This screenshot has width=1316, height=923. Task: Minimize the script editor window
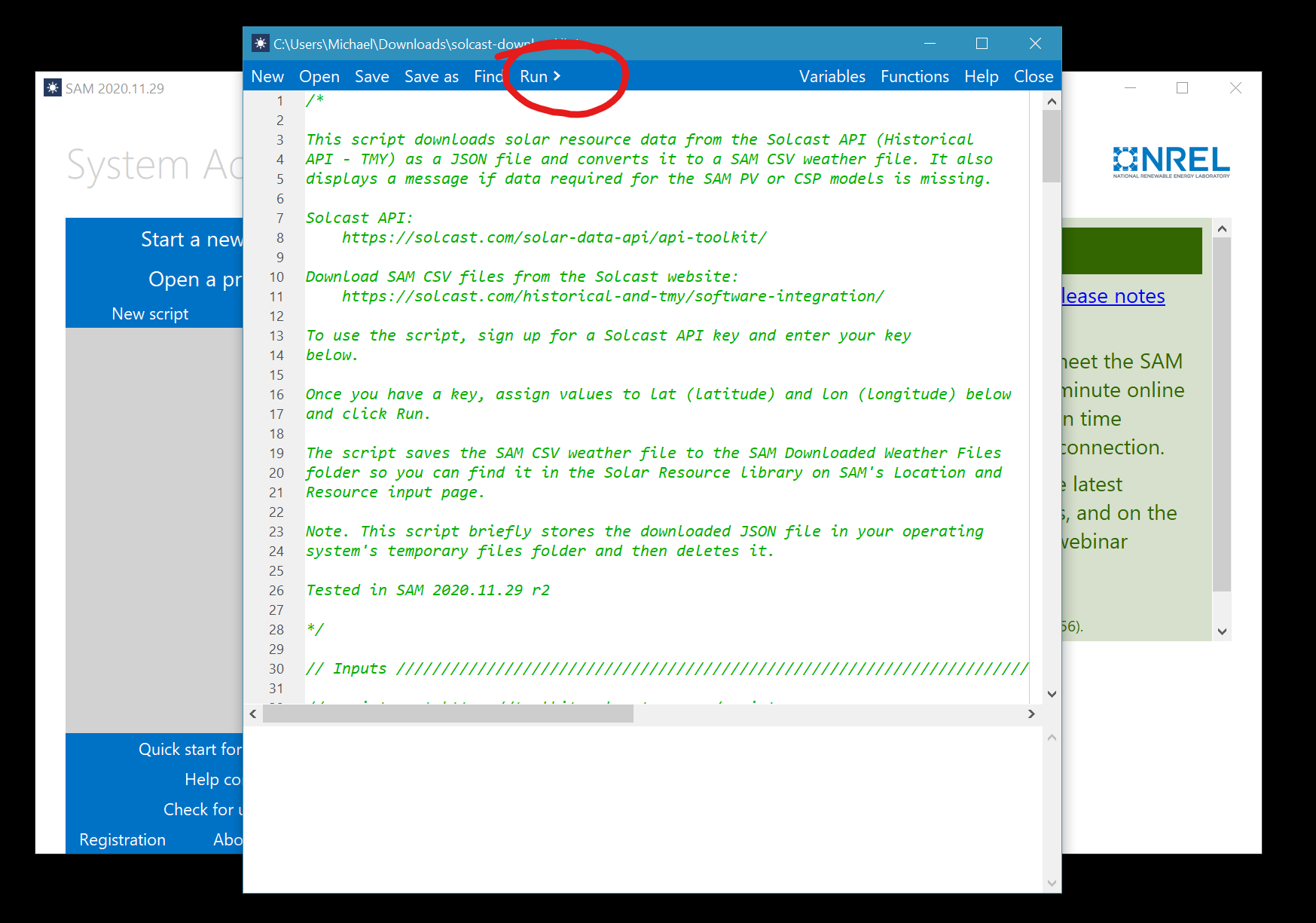tap(930, 44)
